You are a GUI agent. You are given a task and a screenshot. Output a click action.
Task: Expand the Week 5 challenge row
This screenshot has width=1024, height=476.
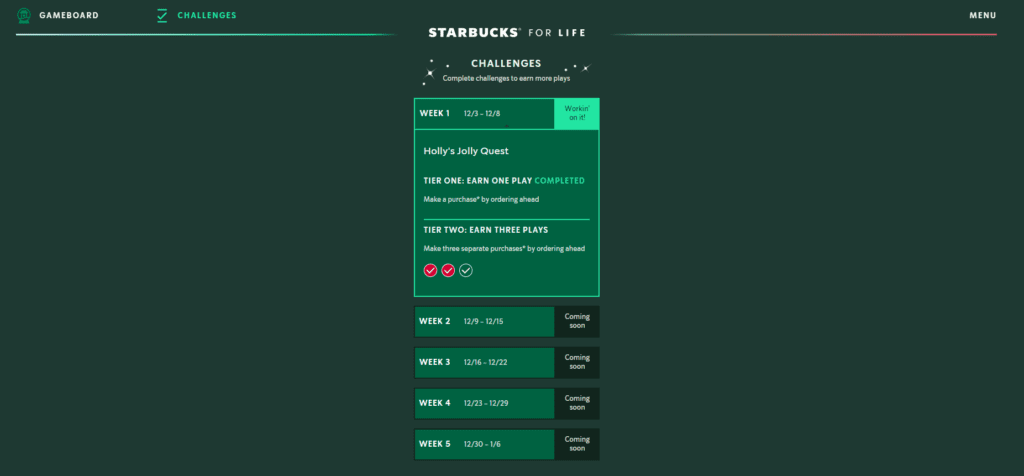coord(484,444)
